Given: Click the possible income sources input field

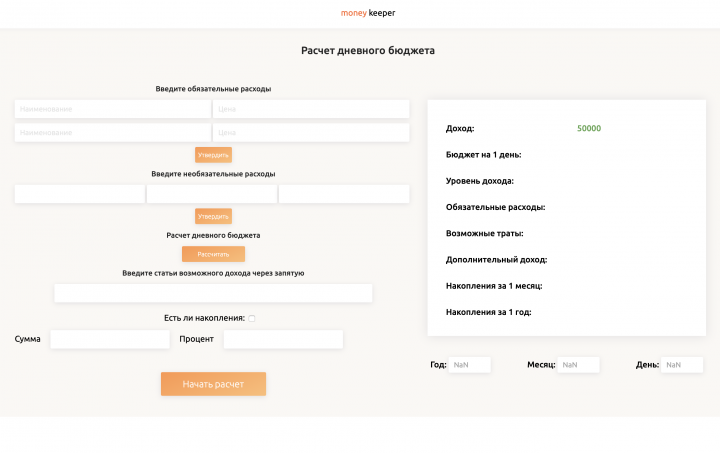Looking at the screenshot, I should pos(213,293).
